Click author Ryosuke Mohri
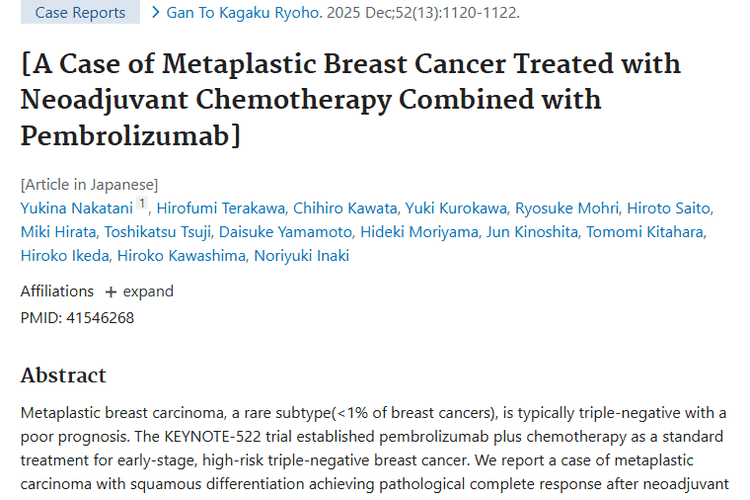The height and width of the screenshot is (500, 750). point(566,208)
